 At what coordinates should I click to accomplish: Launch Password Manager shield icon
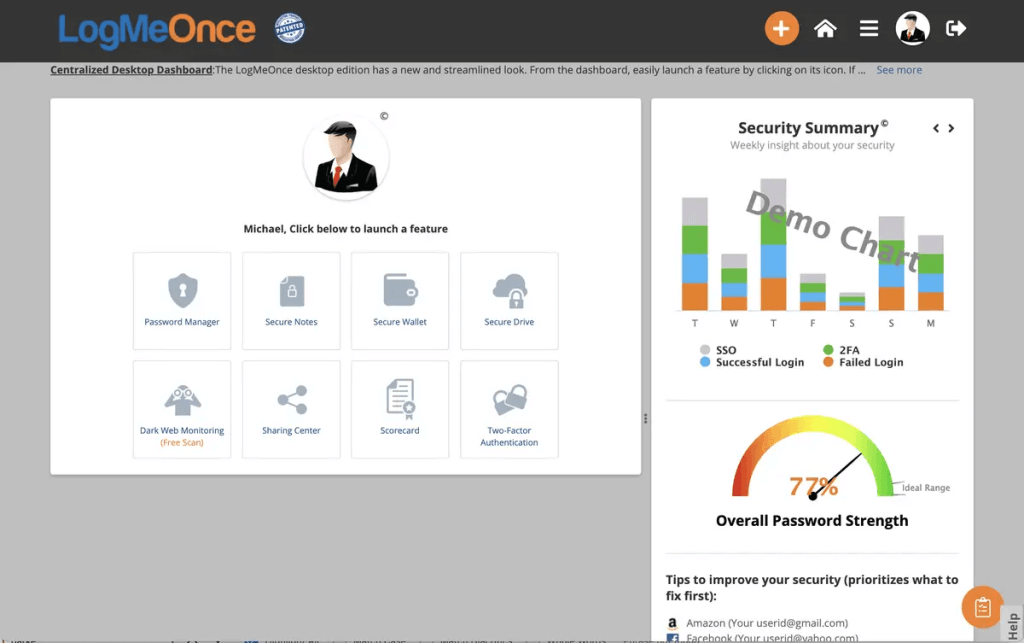[182, 290]
